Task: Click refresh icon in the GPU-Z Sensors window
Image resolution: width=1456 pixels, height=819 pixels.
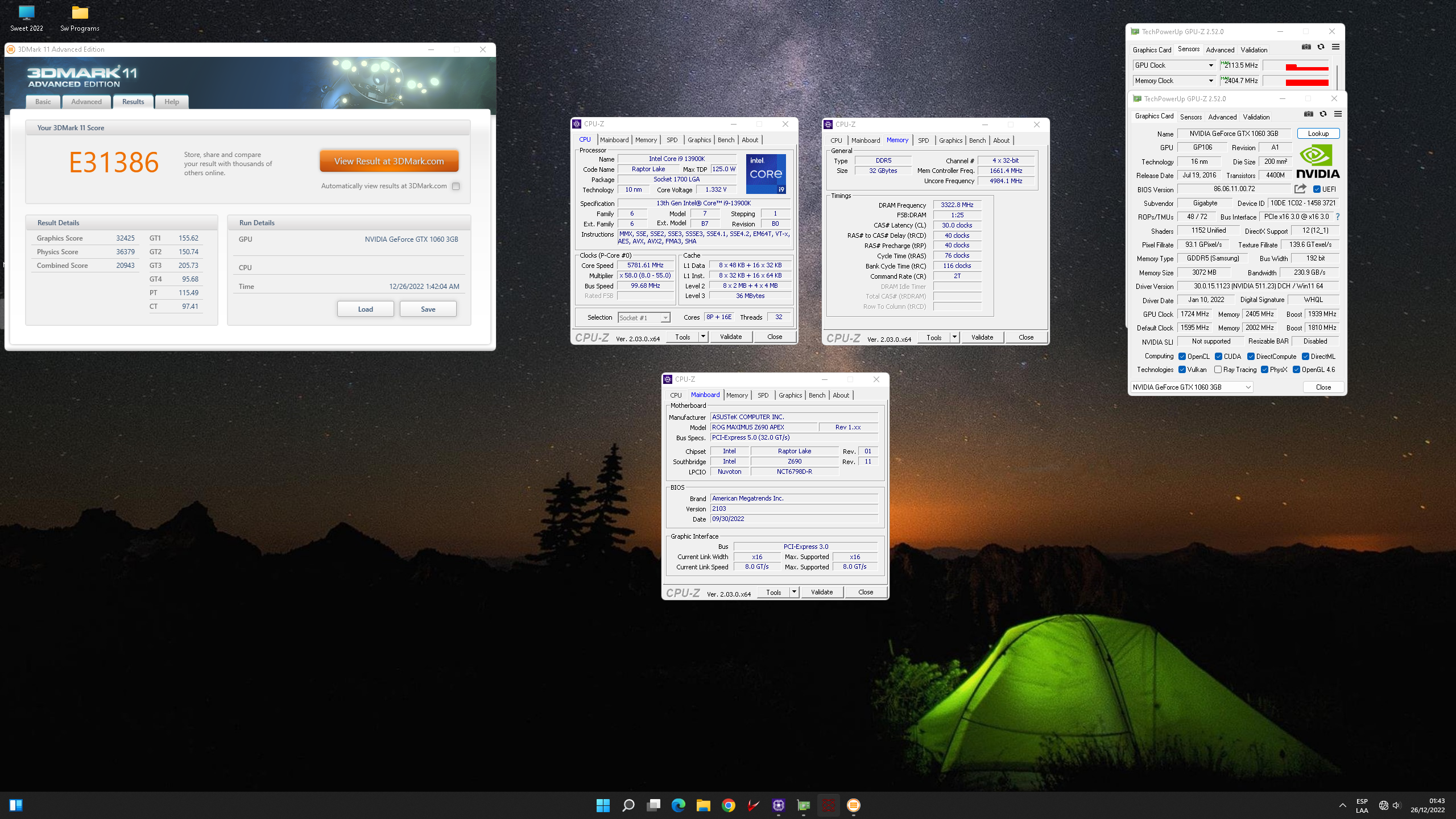Action: click(1321, 47)
